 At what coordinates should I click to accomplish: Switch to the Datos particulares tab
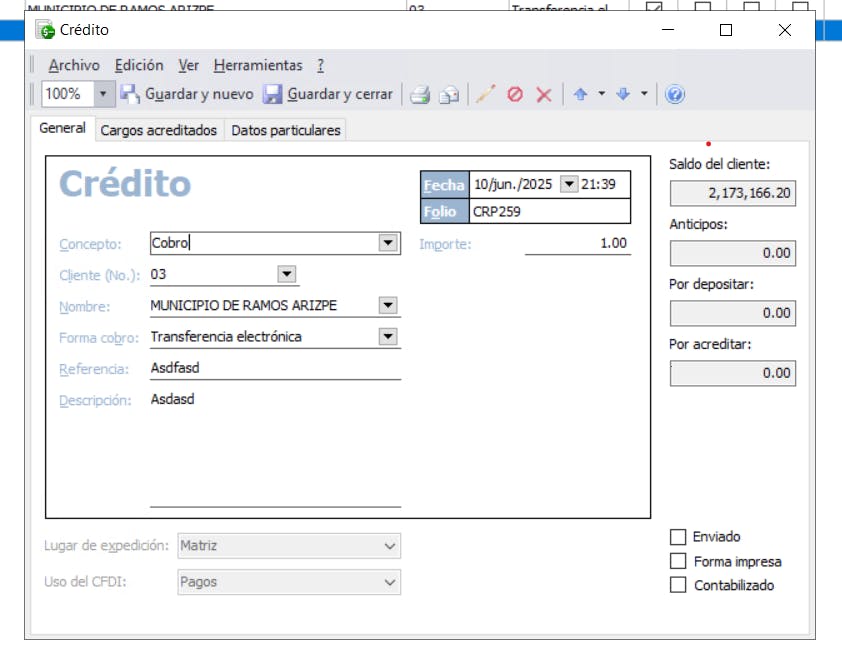point(286,130)
